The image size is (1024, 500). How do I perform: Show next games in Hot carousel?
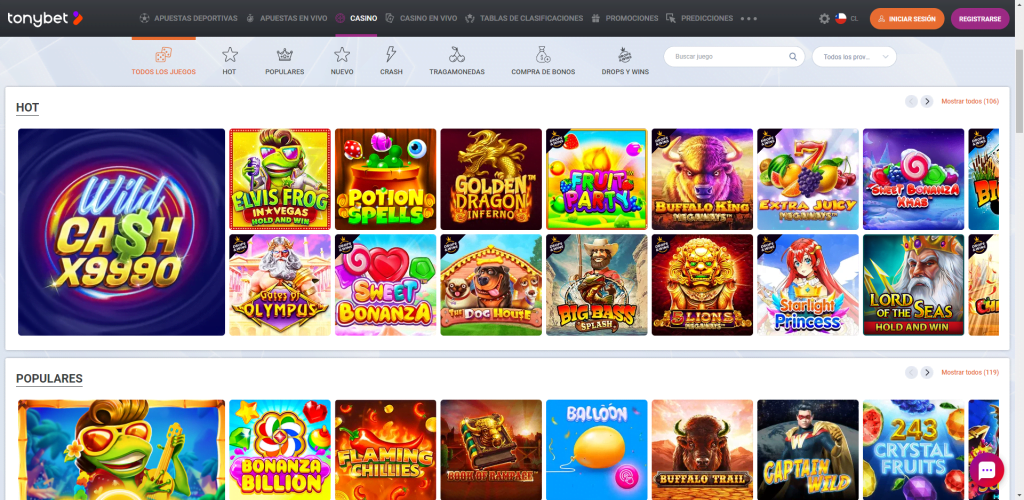(927, 101)
